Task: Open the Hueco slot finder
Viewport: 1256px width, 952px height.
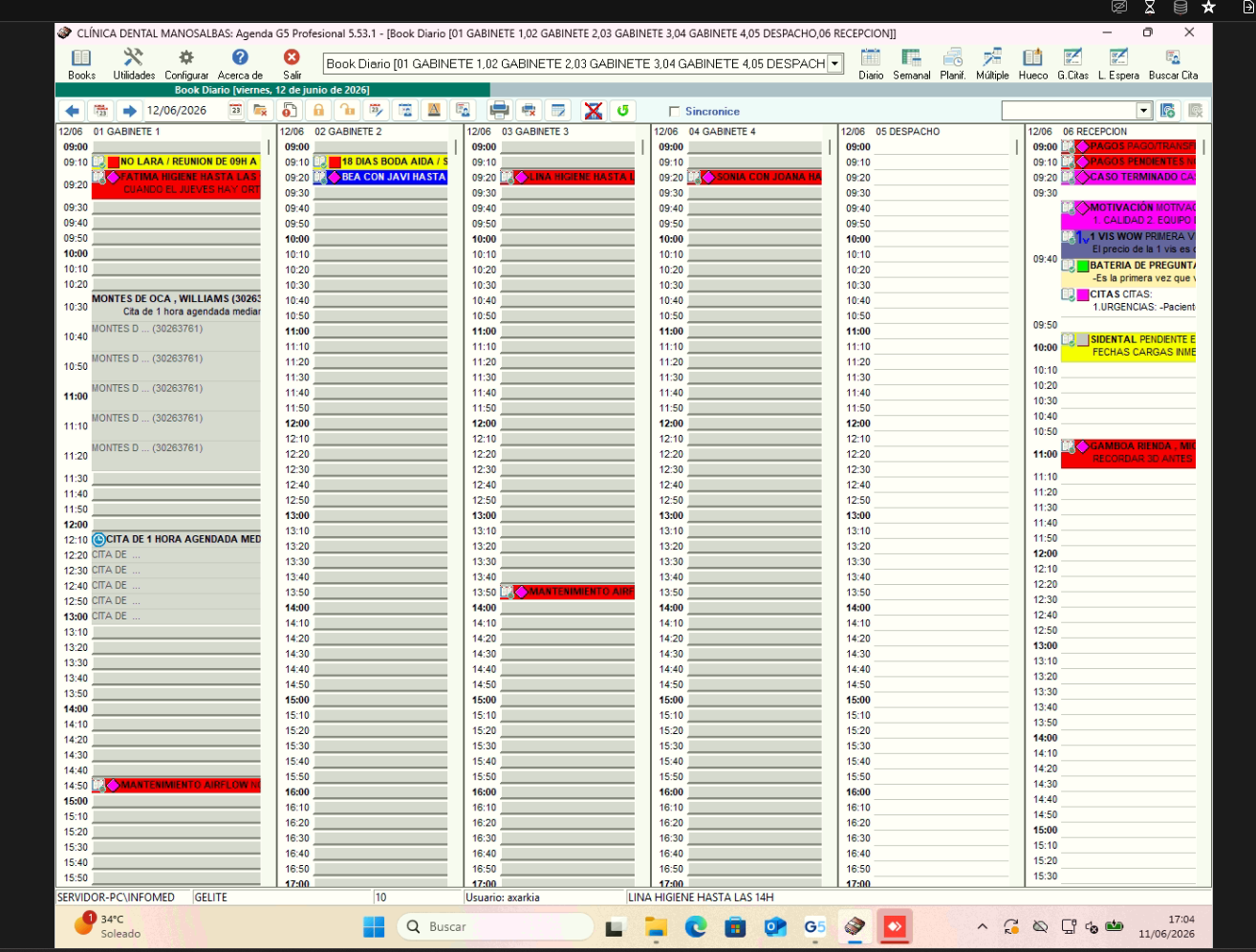Action: pyautogui.click(x=1033, y=64)
